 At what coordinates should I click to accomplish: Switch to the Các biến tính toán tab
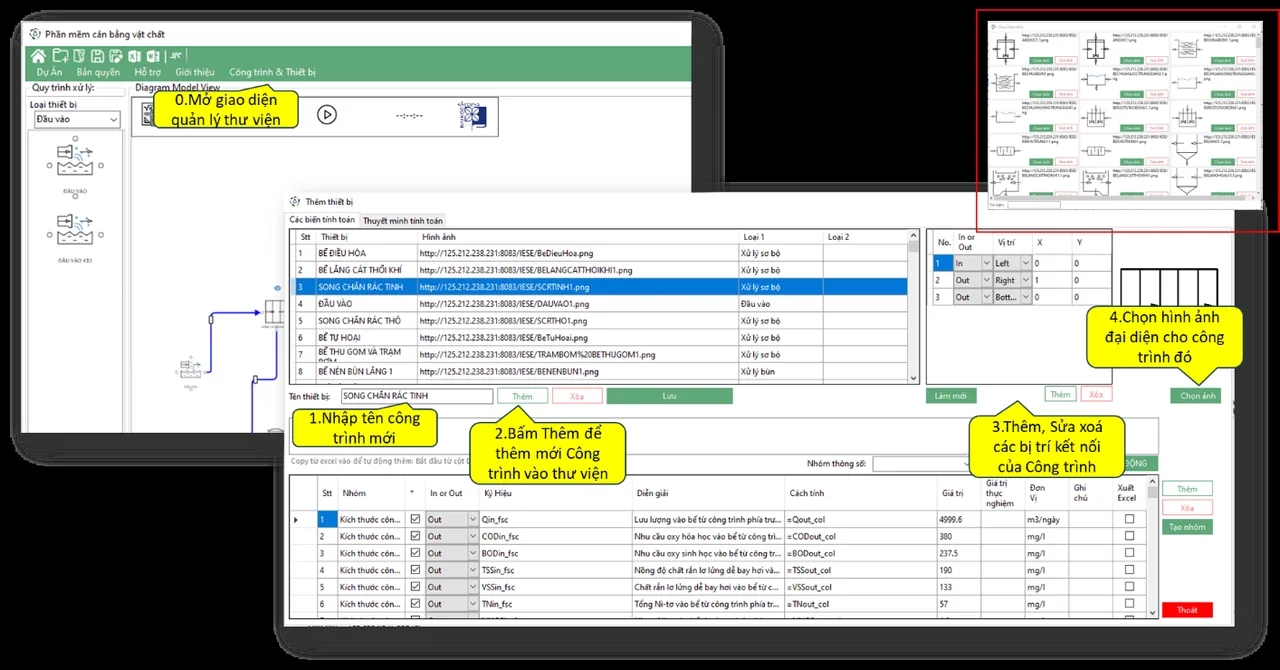tap(322, 219)
